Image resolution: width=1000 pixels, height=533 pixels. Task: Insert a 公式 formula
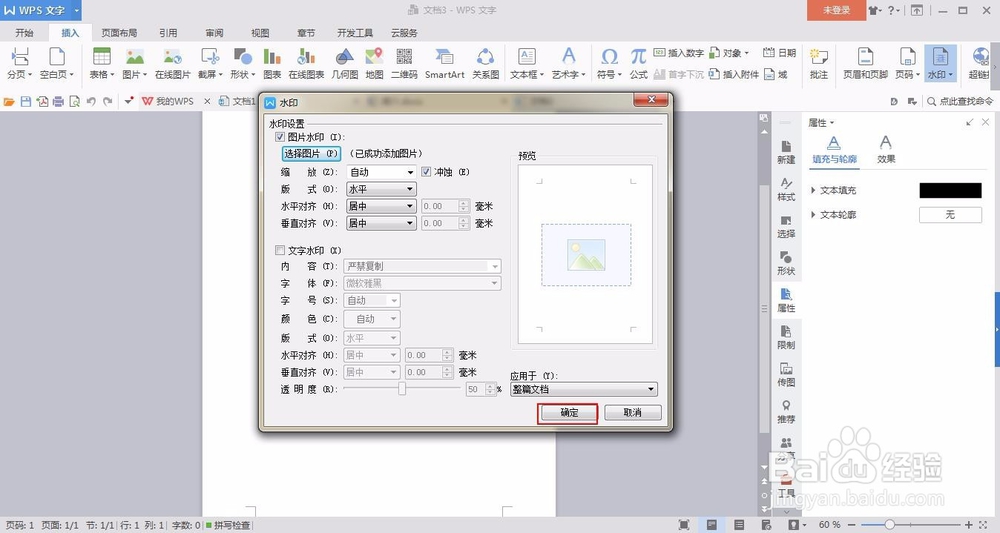pos(638,62)
